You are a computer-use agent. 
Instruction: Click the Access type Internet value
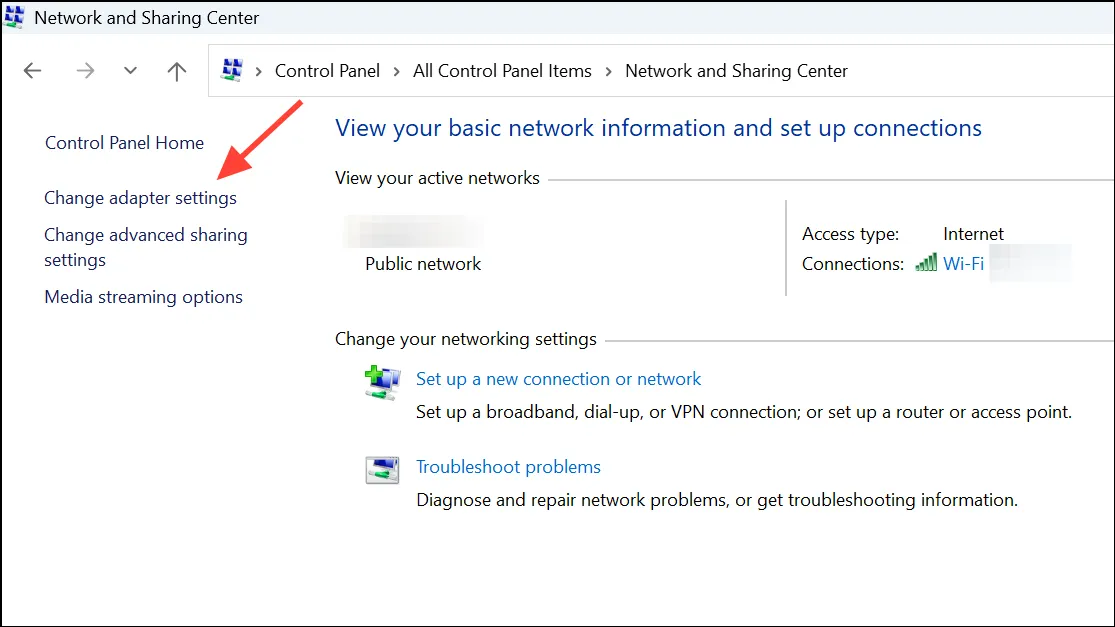[973, 234]
